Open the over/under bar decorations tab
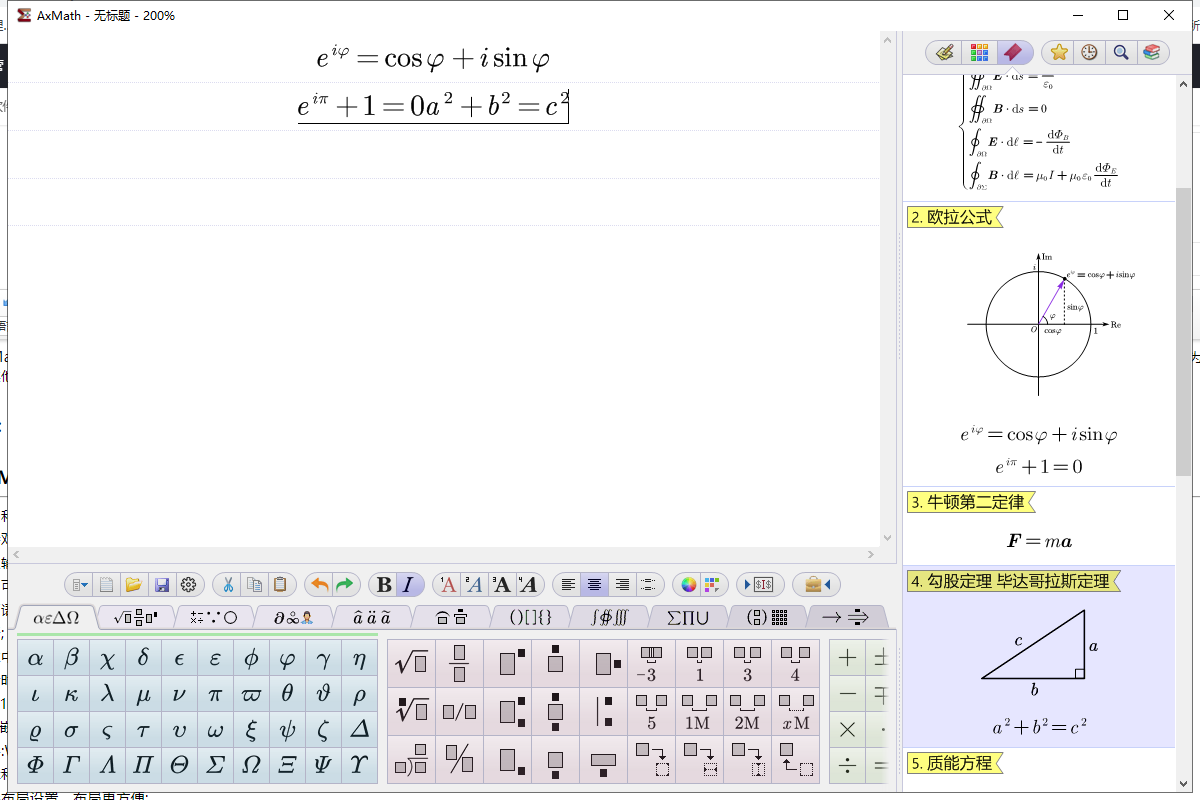 (450, 617)
